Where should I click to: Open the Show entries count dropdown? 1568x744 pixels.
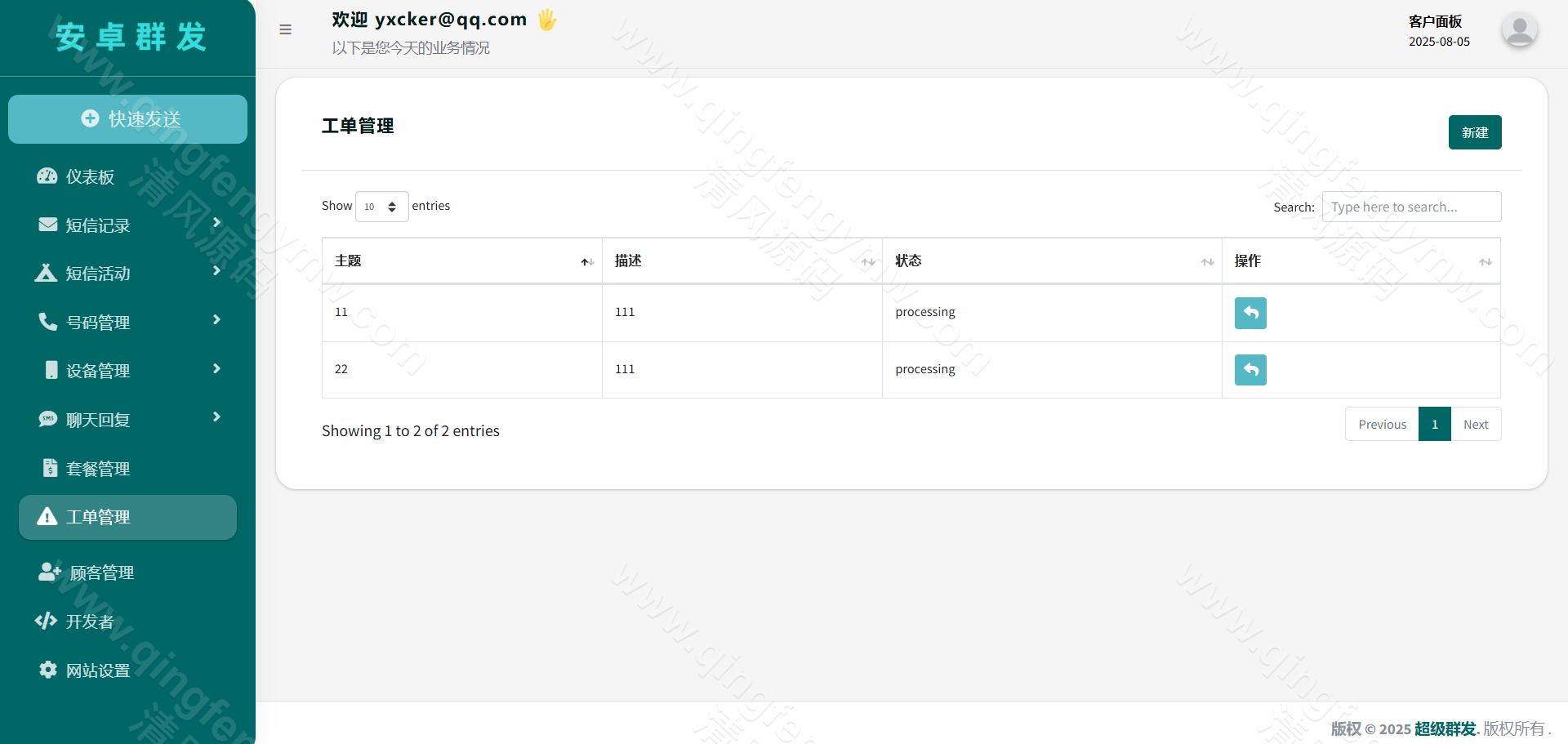point(382,207)
